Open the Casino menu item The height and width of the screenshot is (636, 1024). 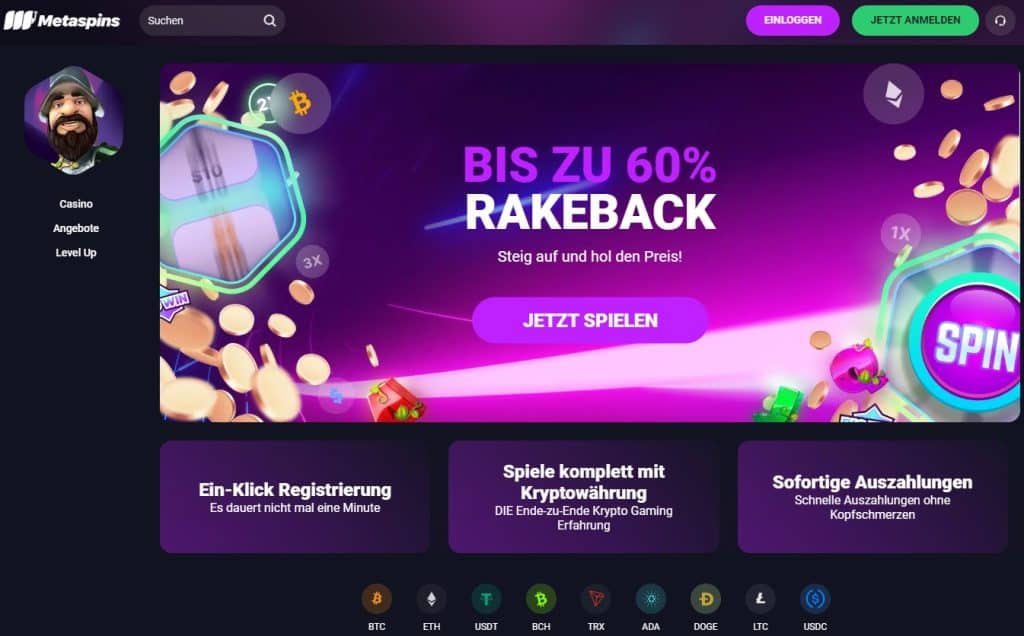point(76,204)
